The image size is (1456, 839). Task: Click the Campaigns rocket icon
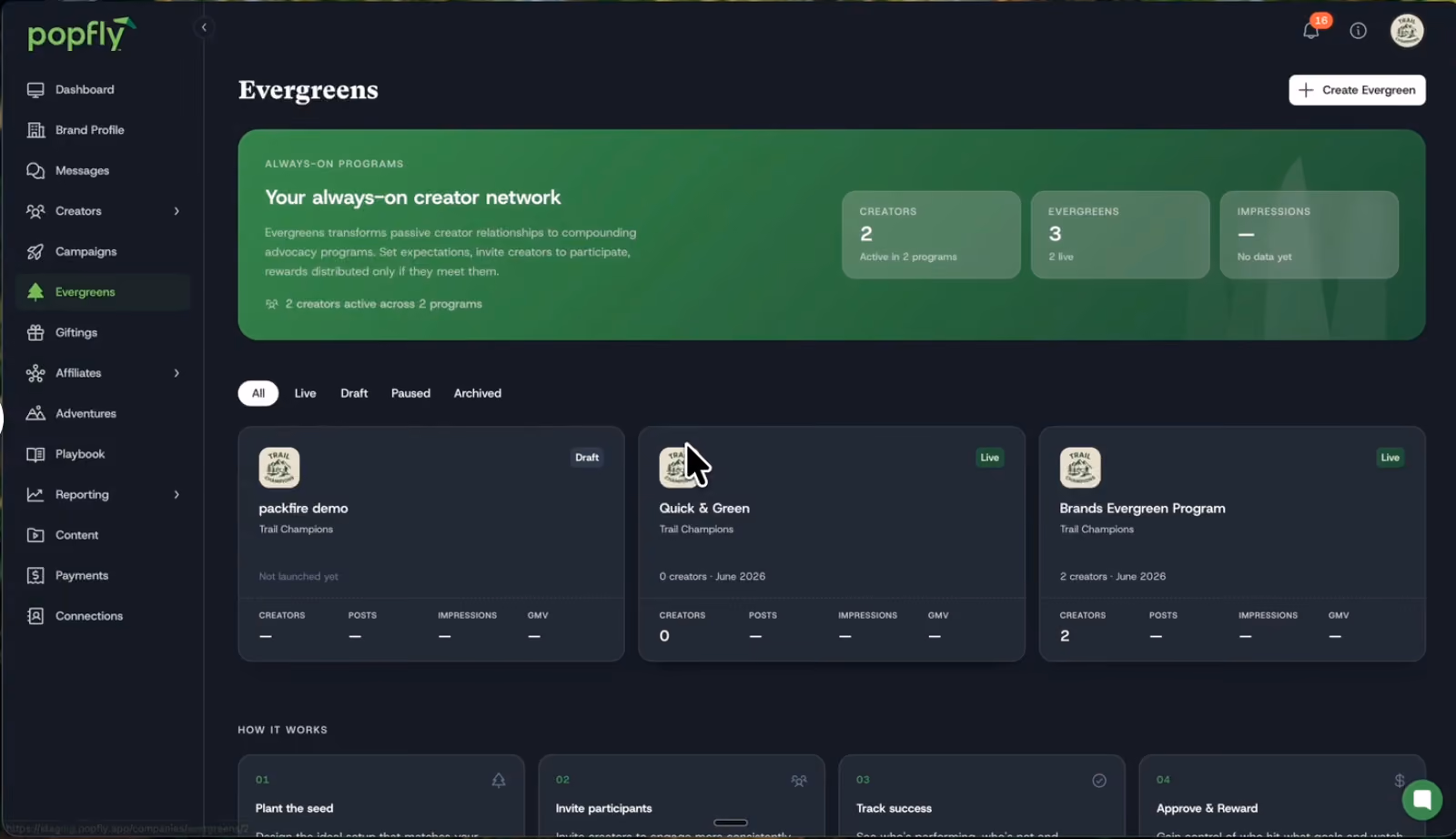35,251
